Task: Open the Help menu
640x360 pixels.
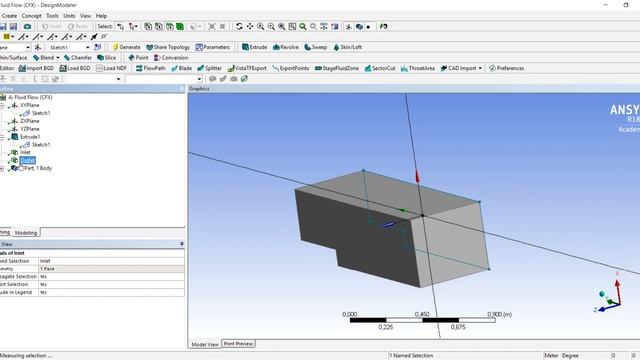Action: click(x=101, y=16)
